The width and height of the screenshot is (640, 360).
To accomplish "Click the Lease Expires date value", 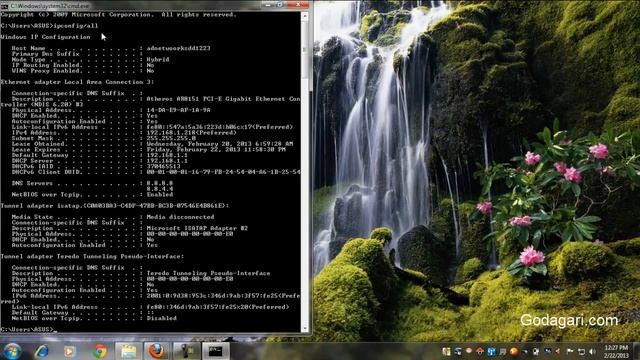I will click(216, 150).
